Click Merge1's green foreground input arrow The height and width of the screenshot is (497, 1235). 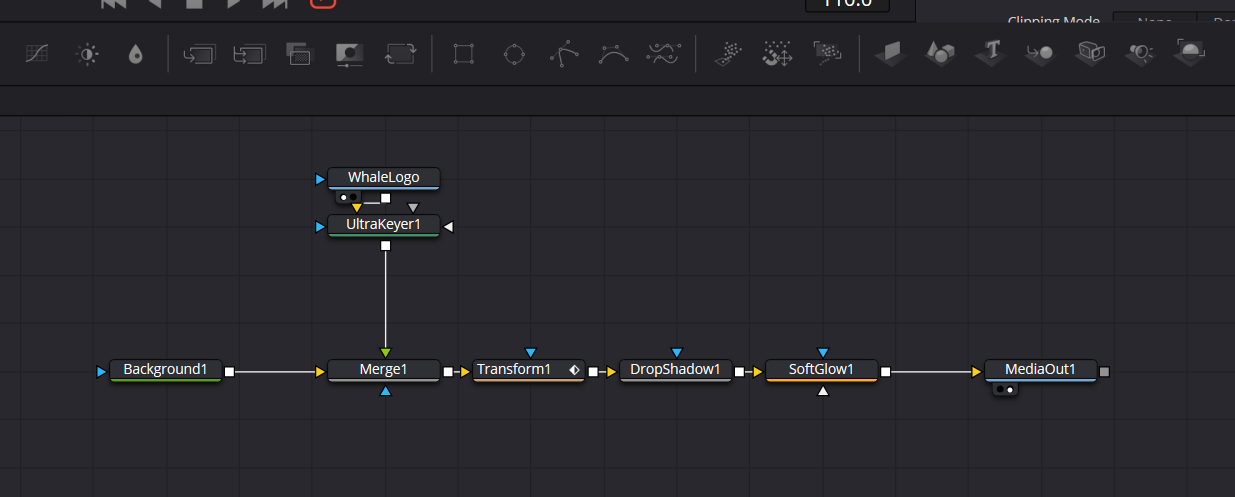(385, 352)
